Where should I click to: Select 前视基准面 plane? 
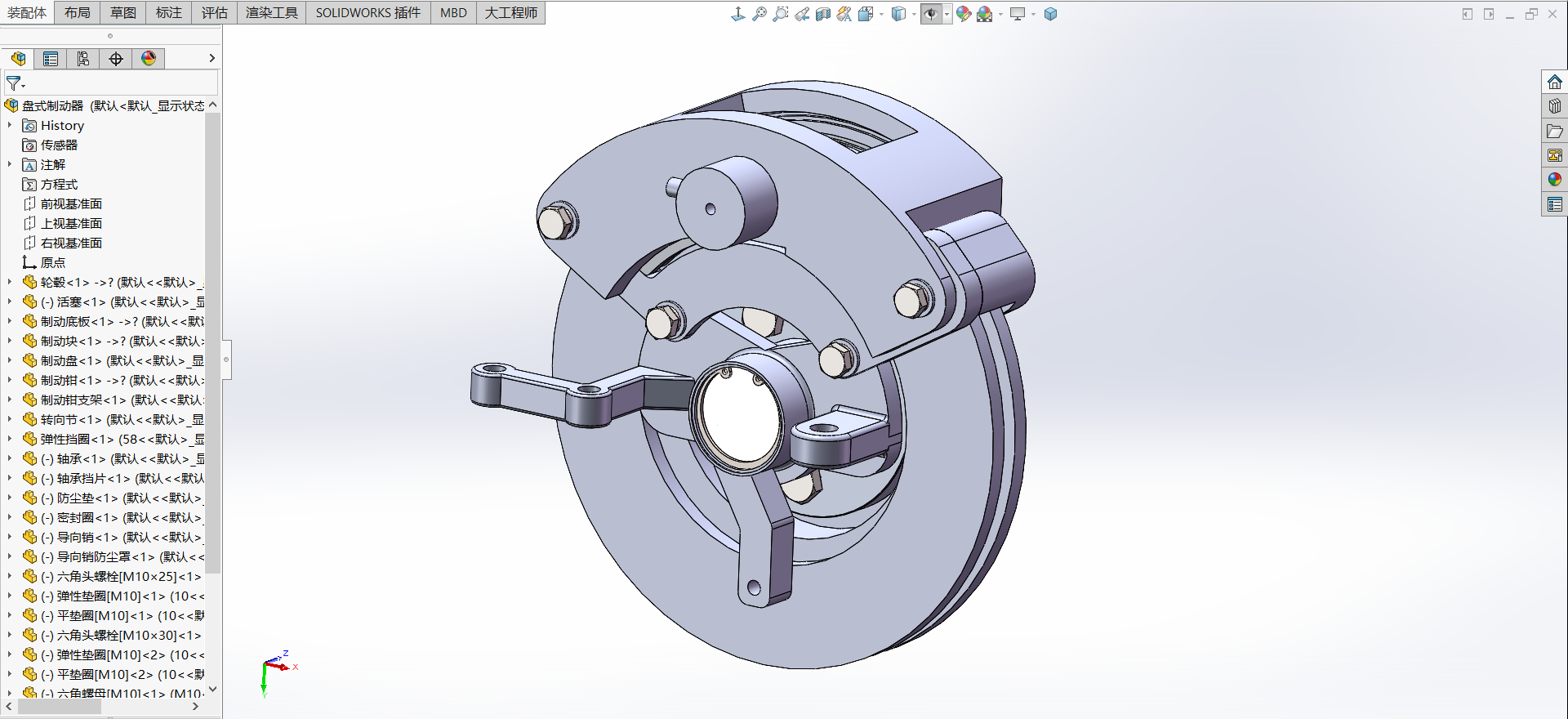(71, 203)
